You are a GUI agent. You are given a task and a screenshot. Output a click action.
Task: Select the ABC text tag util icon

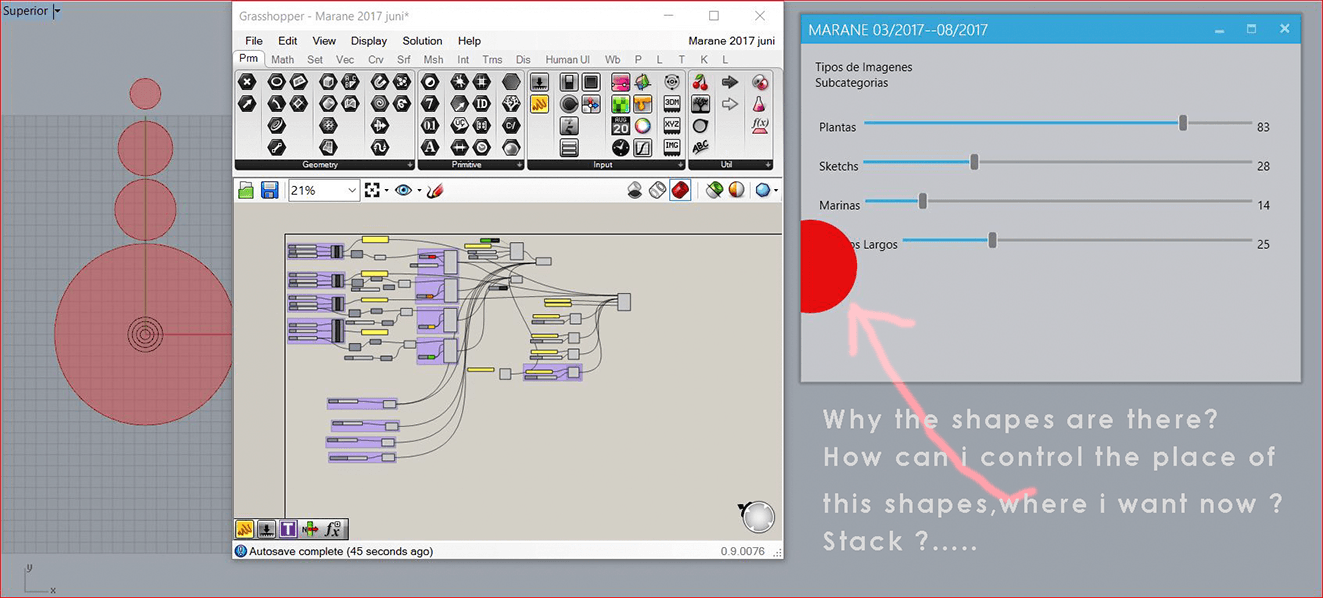pos(700,148)
